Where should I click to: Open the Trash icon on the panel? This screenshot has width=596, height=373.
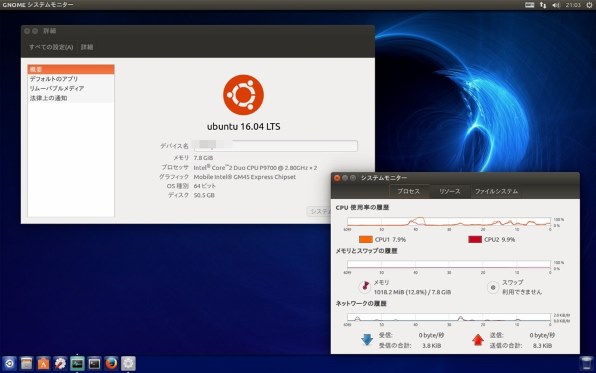pyautogui.click(x=586, y=363)
